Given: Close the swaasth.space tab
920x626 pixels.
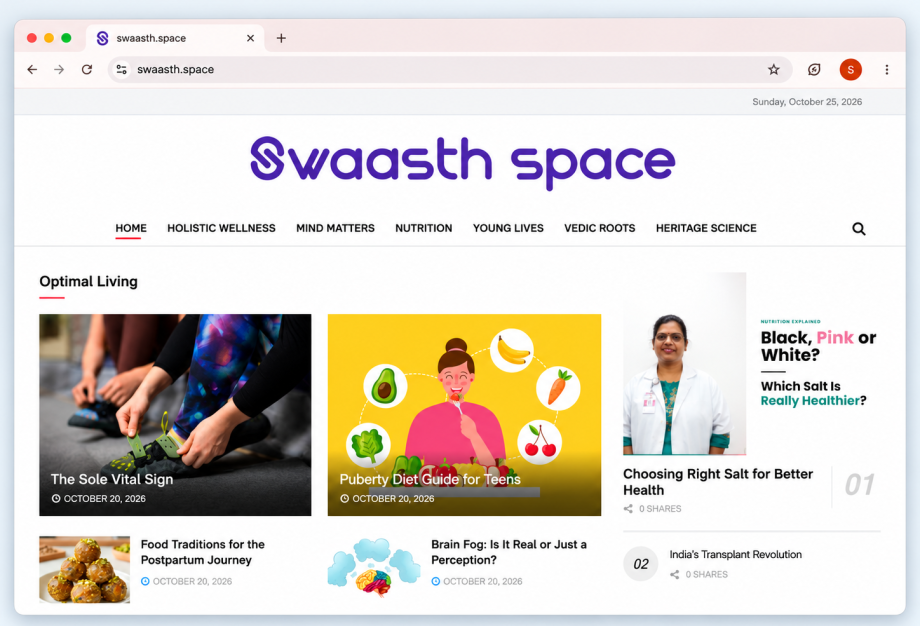Looking at the screenshot, I should pos(251,38).
